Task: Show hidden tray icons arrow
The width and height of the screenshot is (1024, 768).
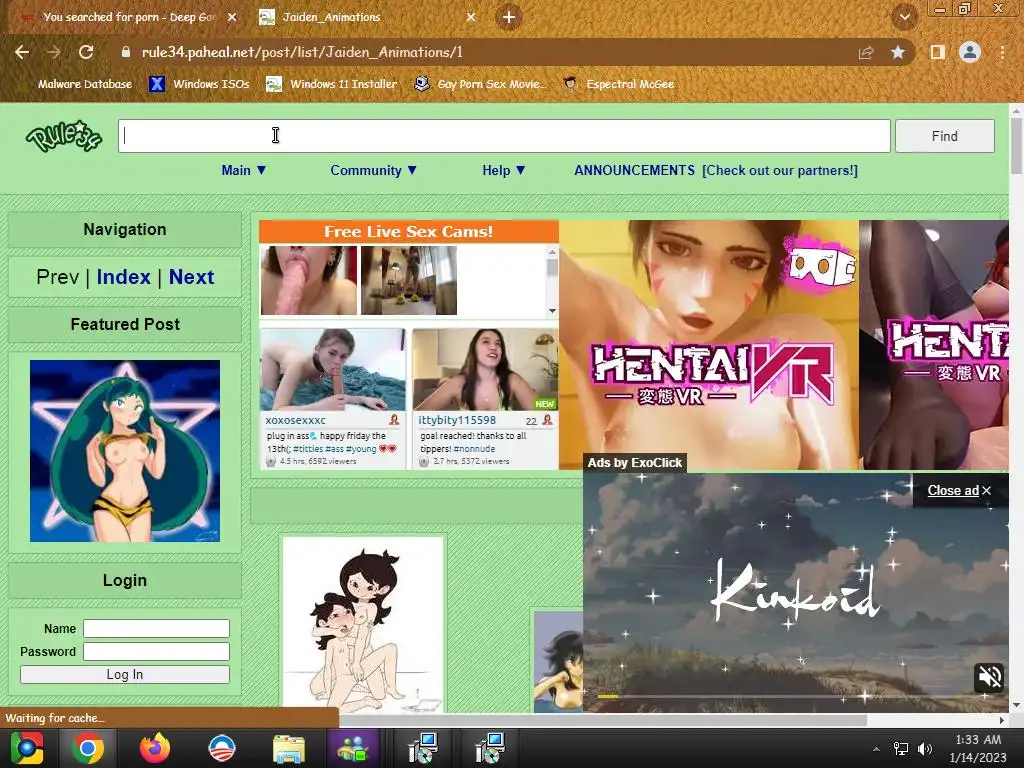Action: pos(876,749)
